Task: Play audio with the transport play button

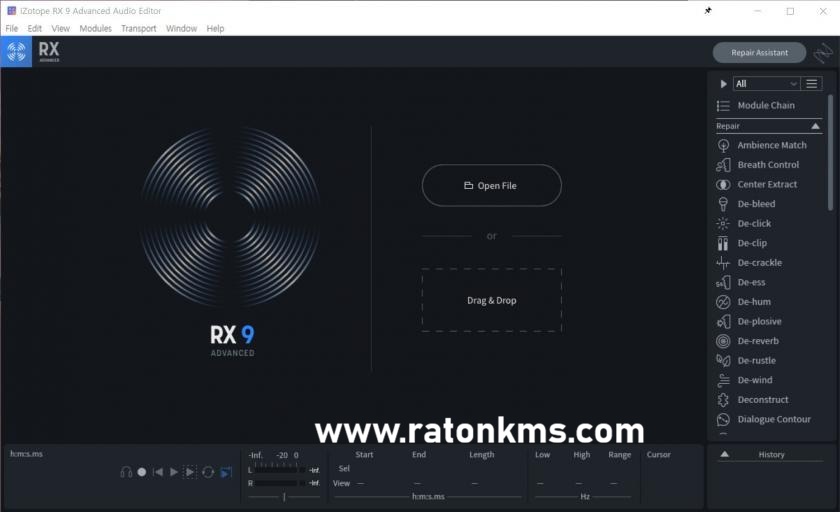Action: (174, 472)
